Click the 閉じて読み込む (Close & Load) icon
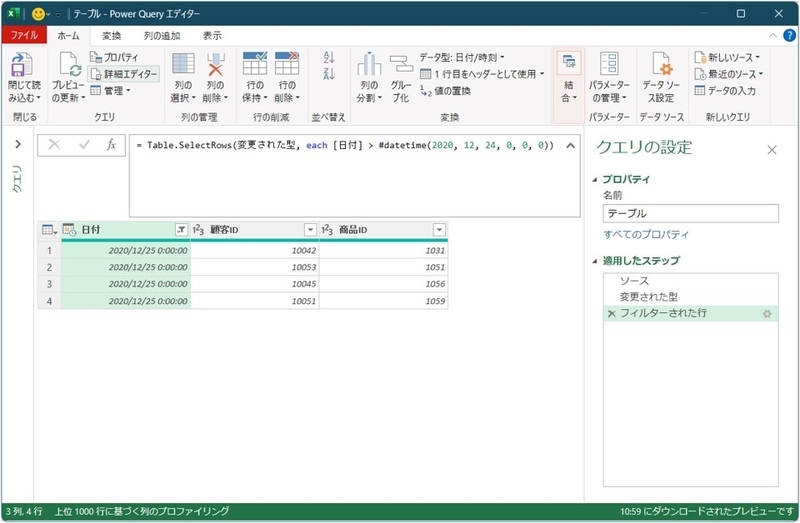Image resolution: width=800 pixels, height=523 pixels. 22,65
